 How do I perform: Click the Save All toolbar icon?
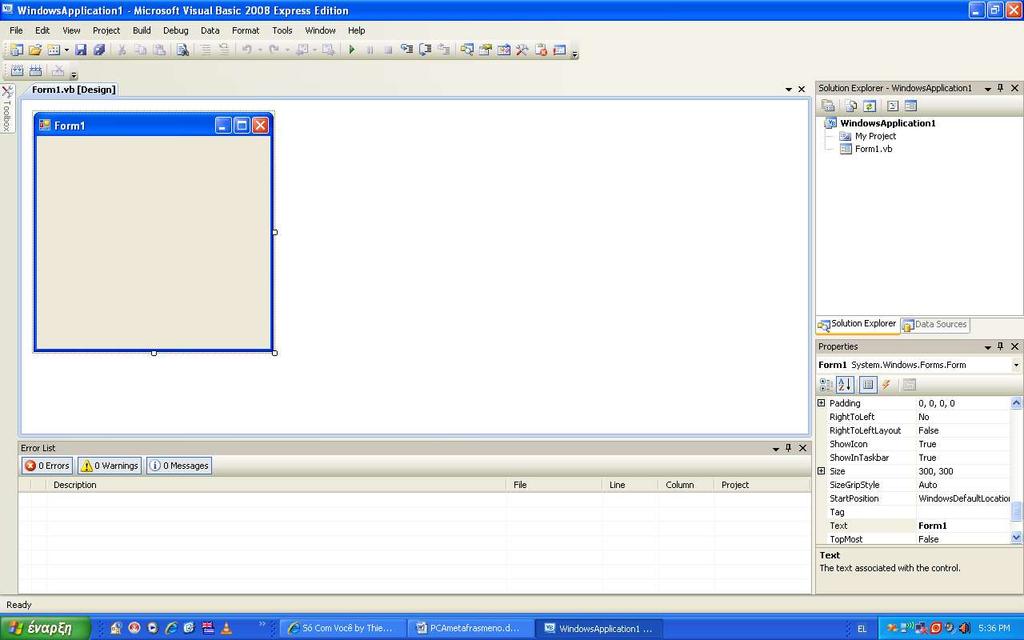(x=99, y=50)
